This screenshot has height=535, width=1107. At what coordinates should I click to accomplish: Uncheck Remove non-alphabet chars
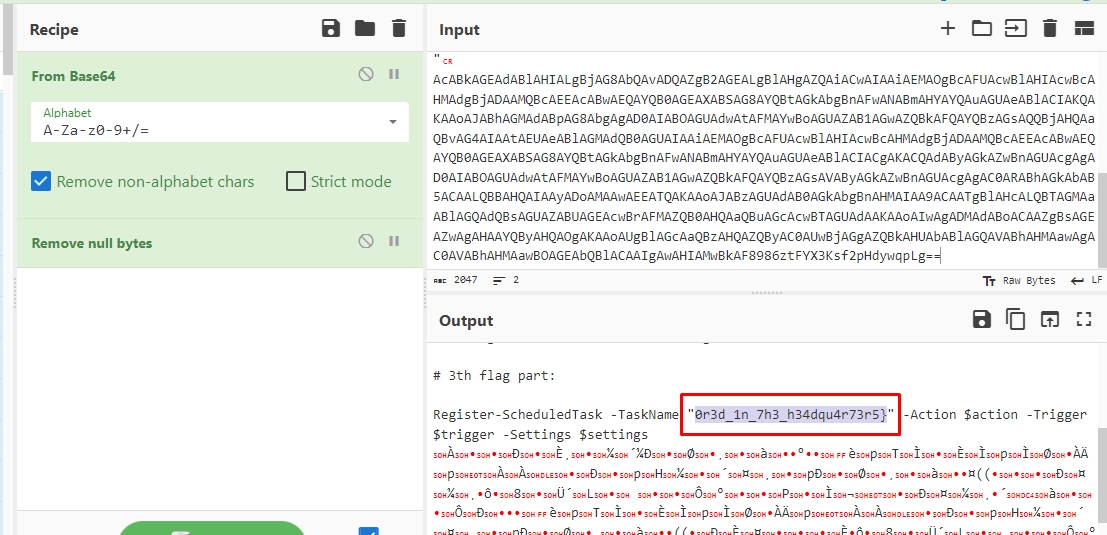tap(41, 181)
